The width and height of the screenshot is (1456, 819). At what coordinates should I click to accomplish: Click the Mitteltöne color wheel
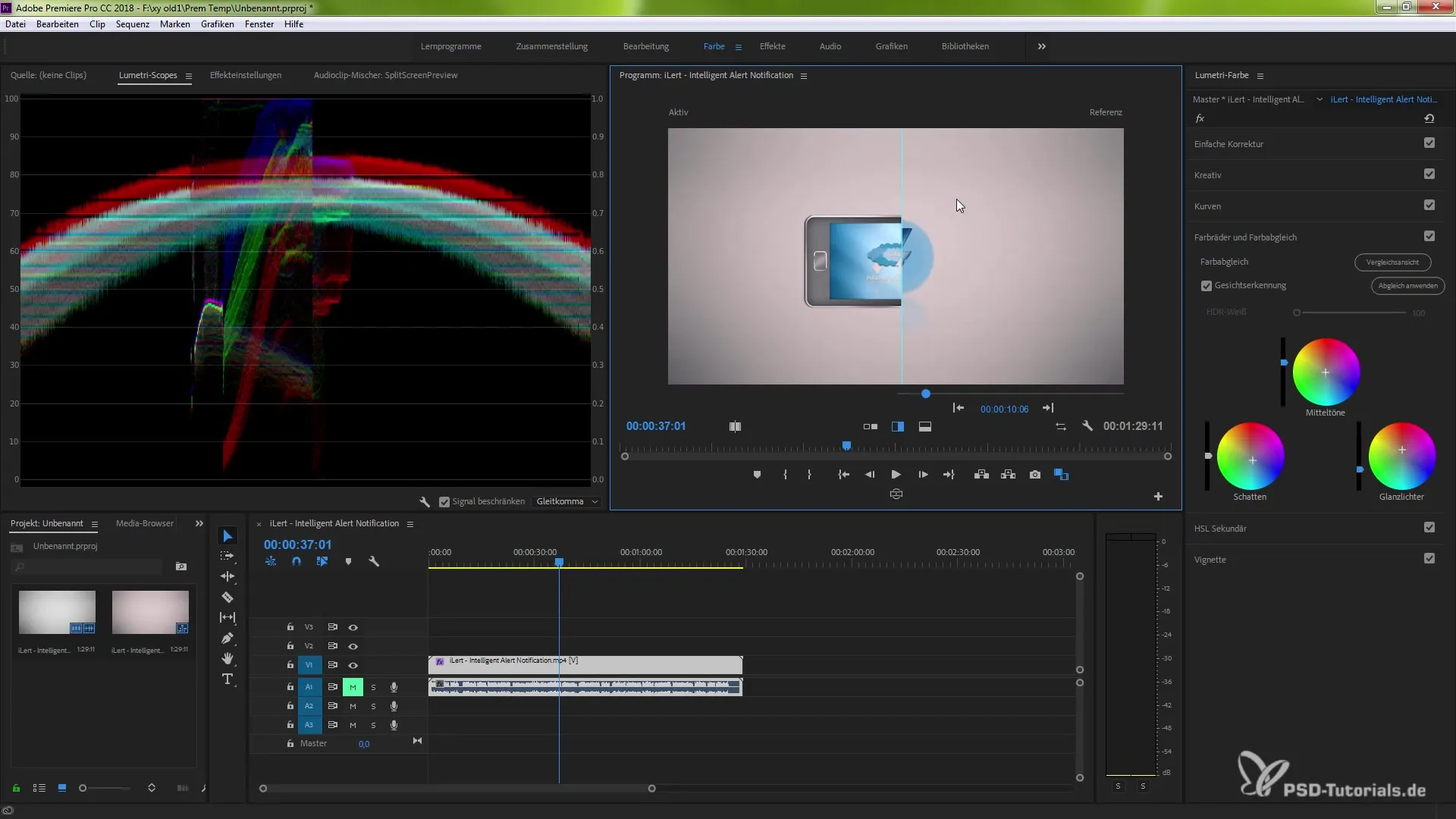click(x=1326, y=372)
